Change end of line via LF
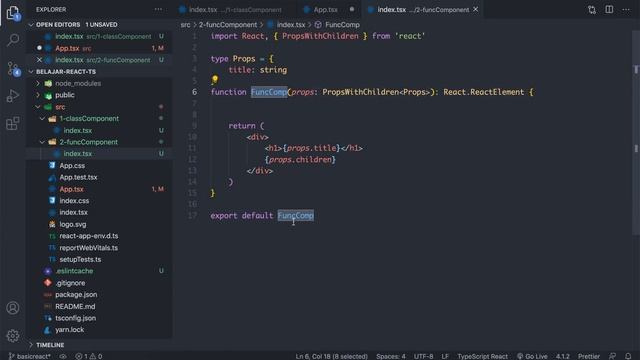This screenshot has height=360, width=640. click(445, 356)
